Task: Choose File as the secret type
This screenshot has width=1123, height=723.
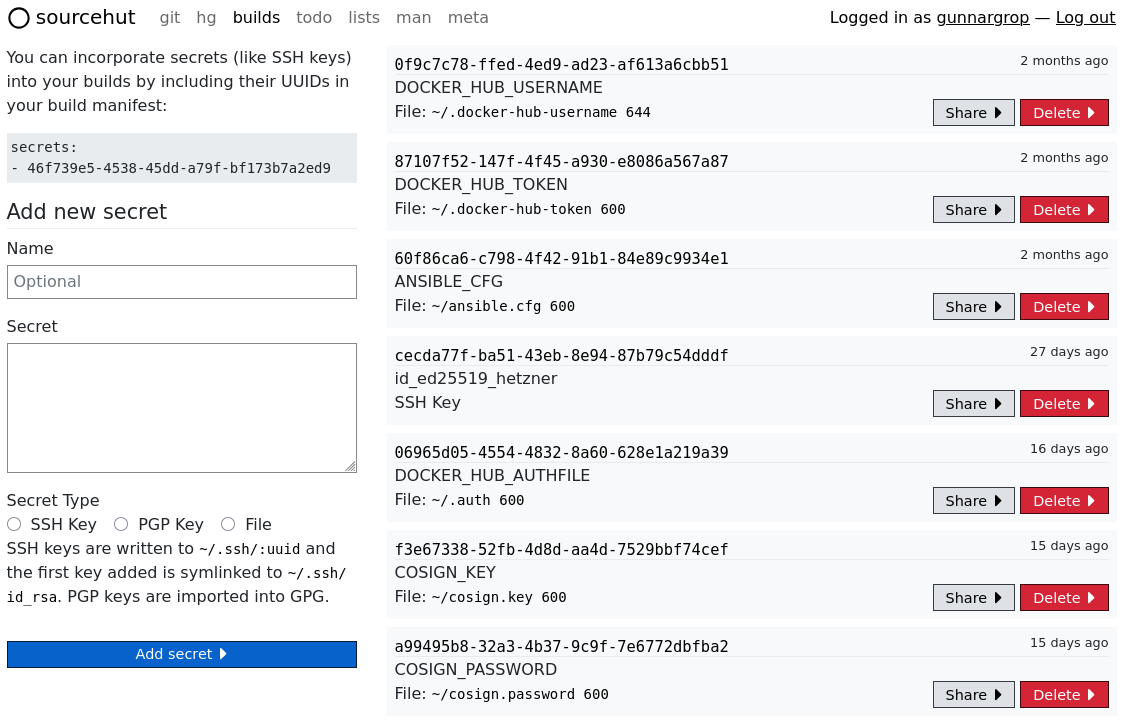Action: coord(228,524)
